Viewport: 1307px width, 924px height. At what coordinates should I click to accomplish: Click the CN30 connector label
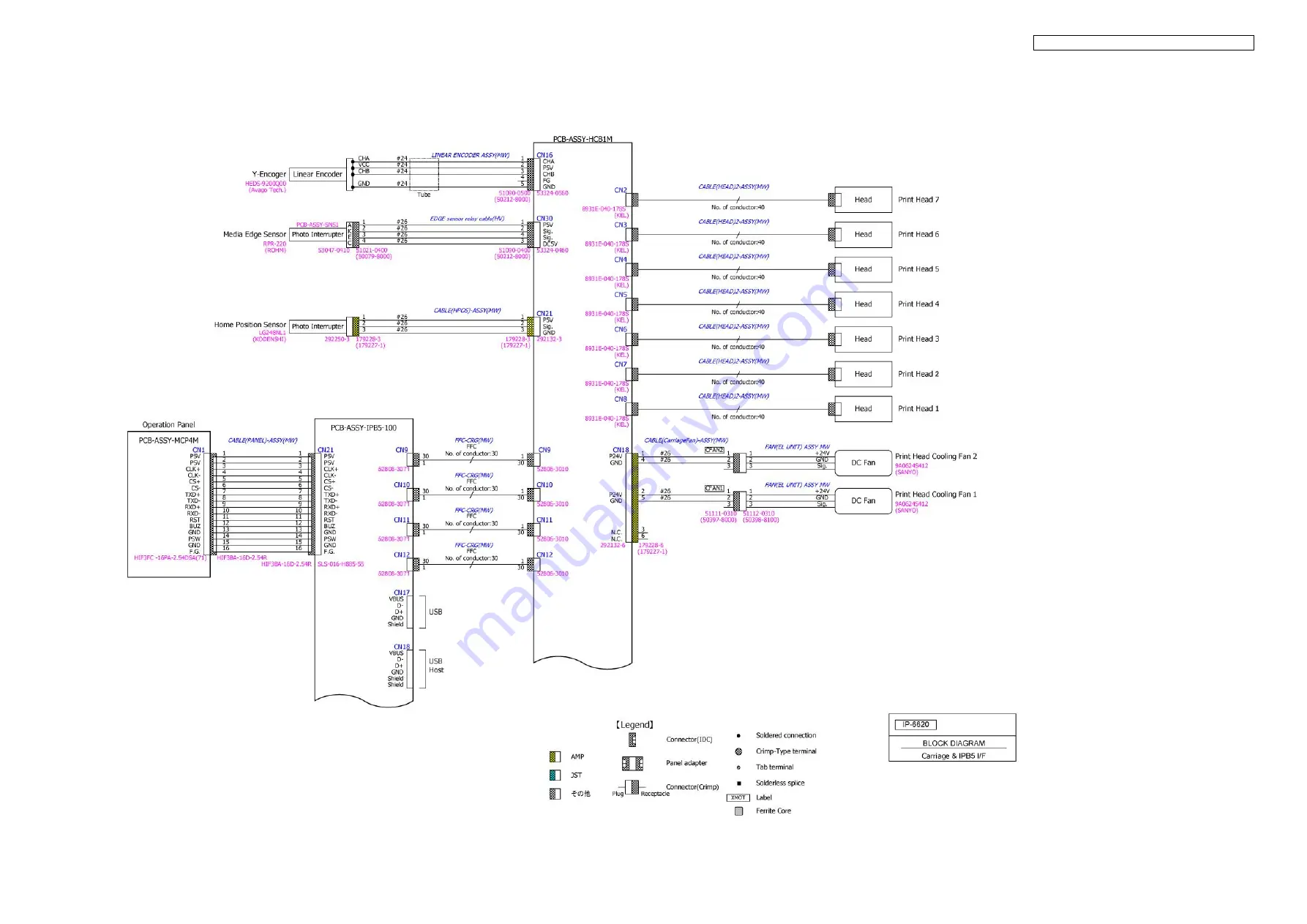tap(544, 219)
